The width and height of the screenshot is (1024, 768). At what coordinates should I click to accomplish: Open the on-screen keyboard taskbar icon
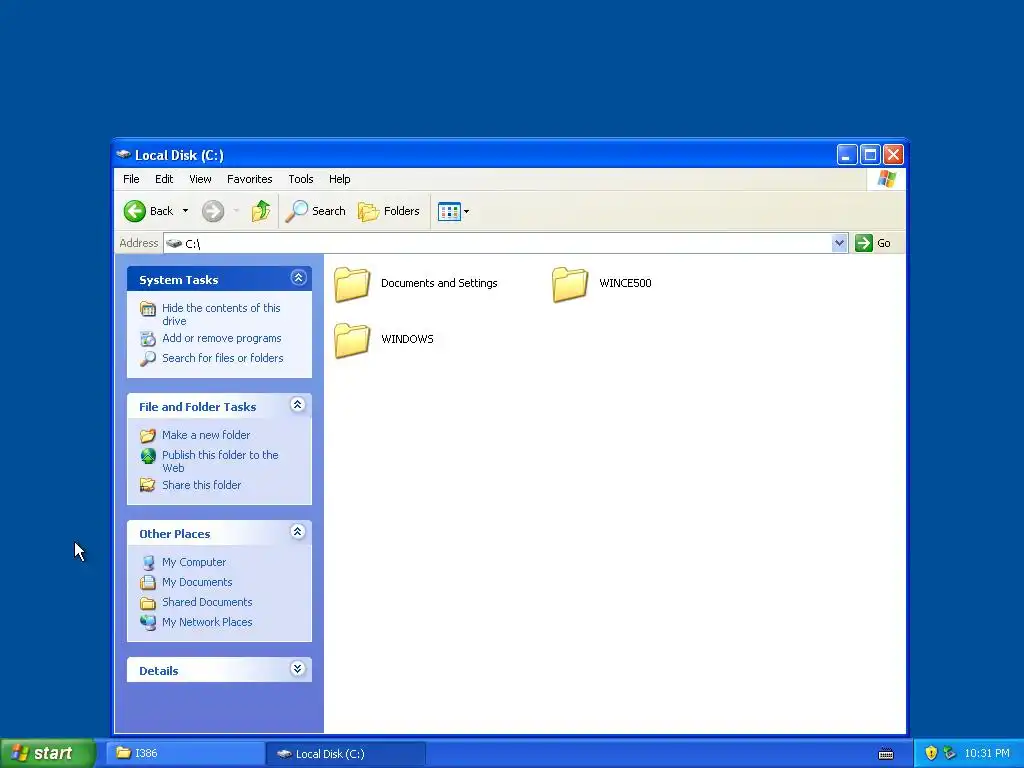coord(886,754)
